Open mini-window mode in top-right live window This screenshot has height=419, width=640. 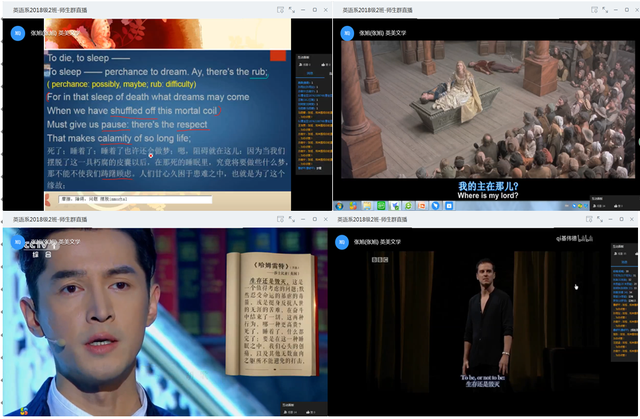click(594, 10)
